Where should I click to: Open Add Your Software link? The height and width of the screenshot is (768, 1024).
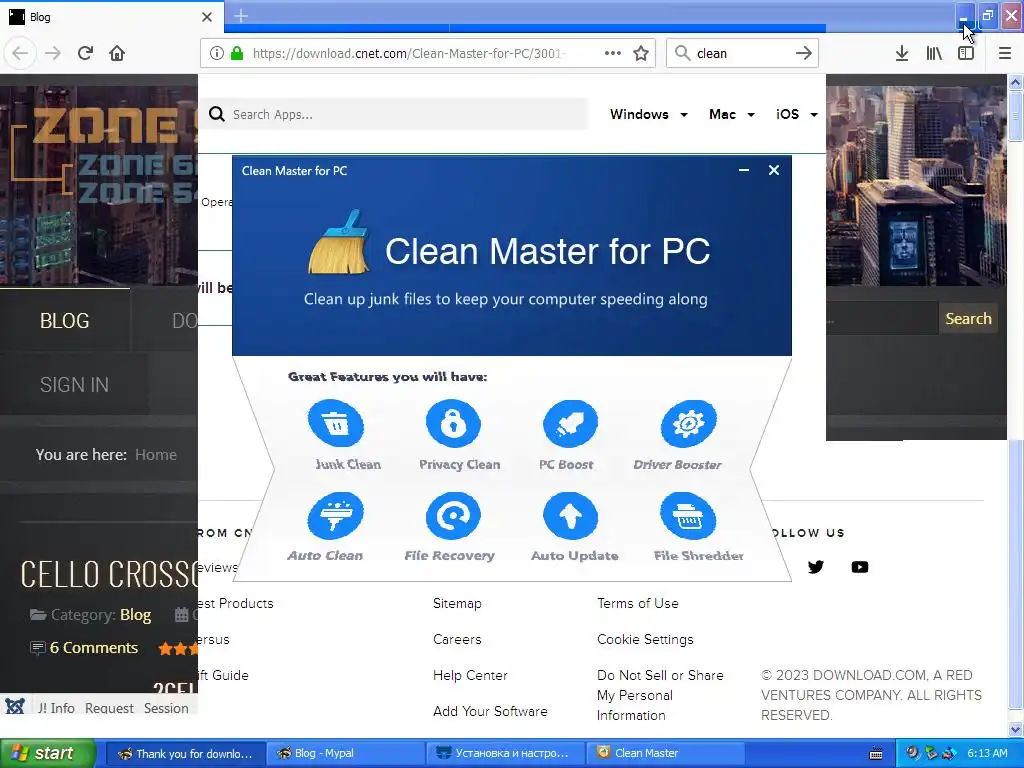pos(490,711)
